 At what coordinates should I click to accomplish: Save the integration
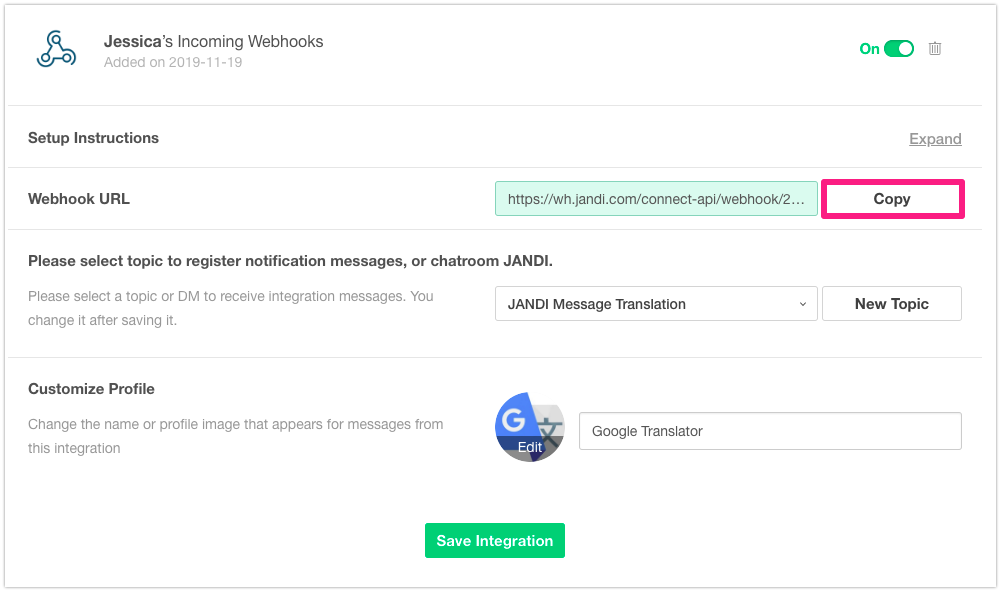(494, 541)
